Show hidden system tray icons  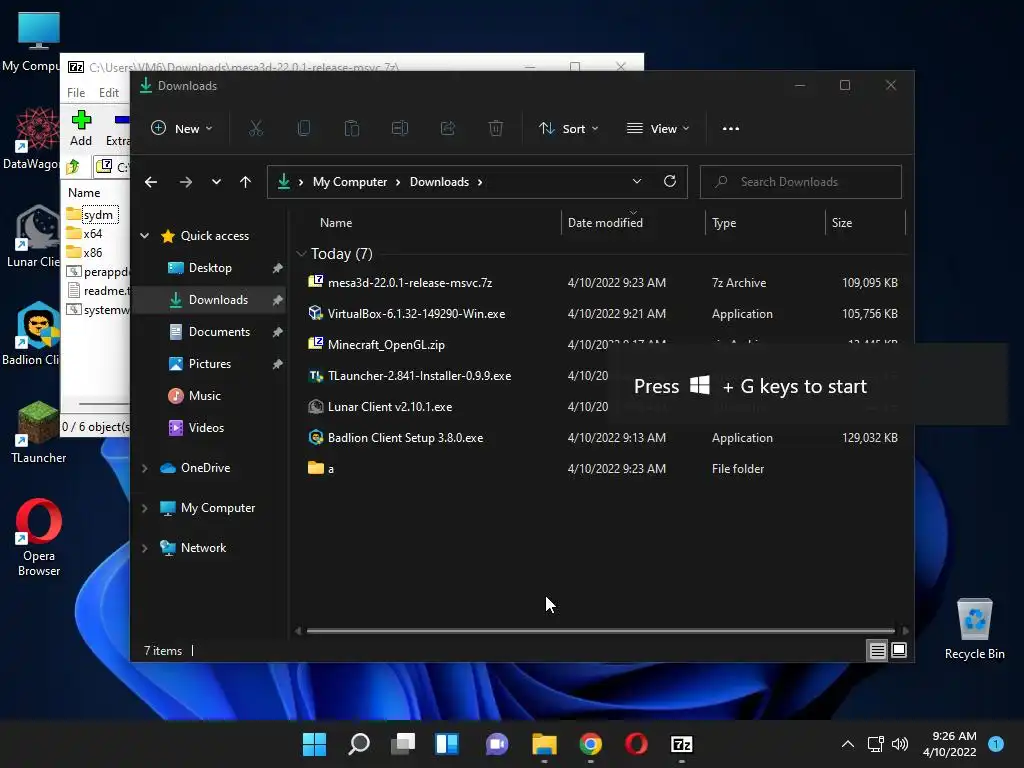(848, 744)
